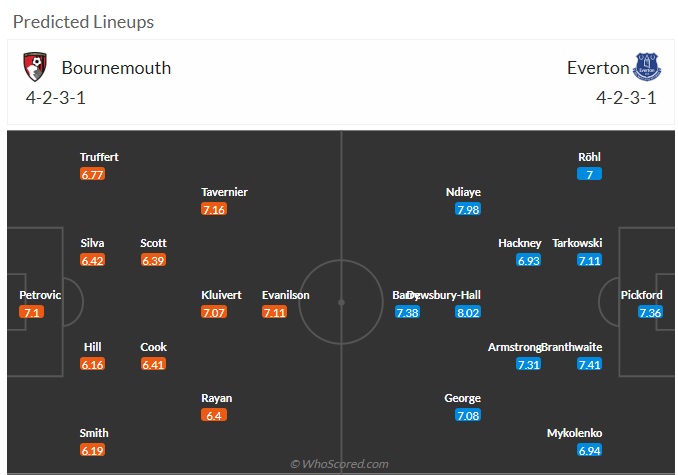
Task: Click Petrovic's 7.1 rating badge
Action: point(32,312)
